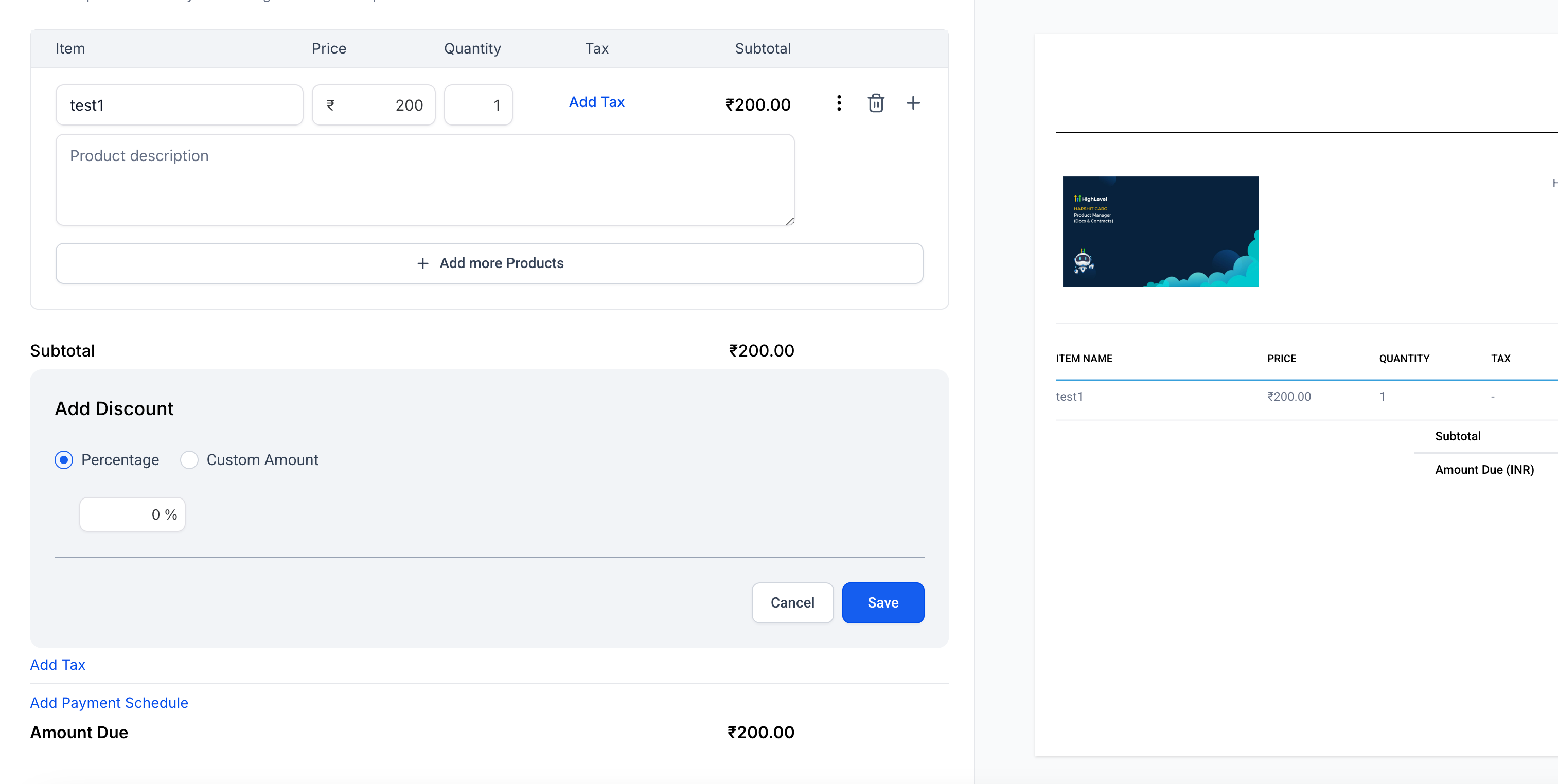Screen dimensions: 1558x784
Task: Click into the Product description textarea
Action: click(x=424, y=180)
